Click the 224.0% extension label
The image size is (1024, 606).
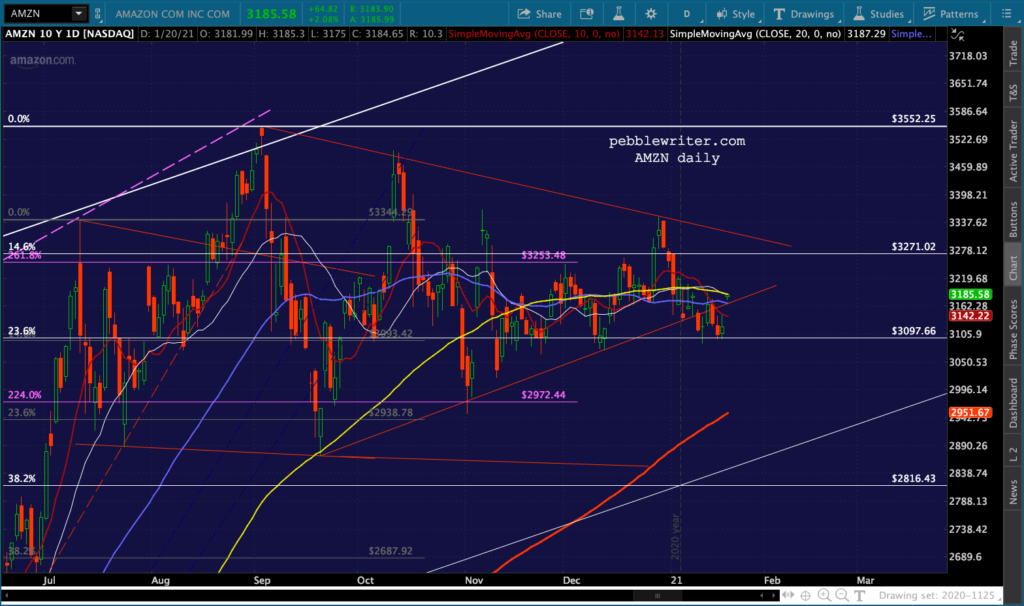point(25,394)
